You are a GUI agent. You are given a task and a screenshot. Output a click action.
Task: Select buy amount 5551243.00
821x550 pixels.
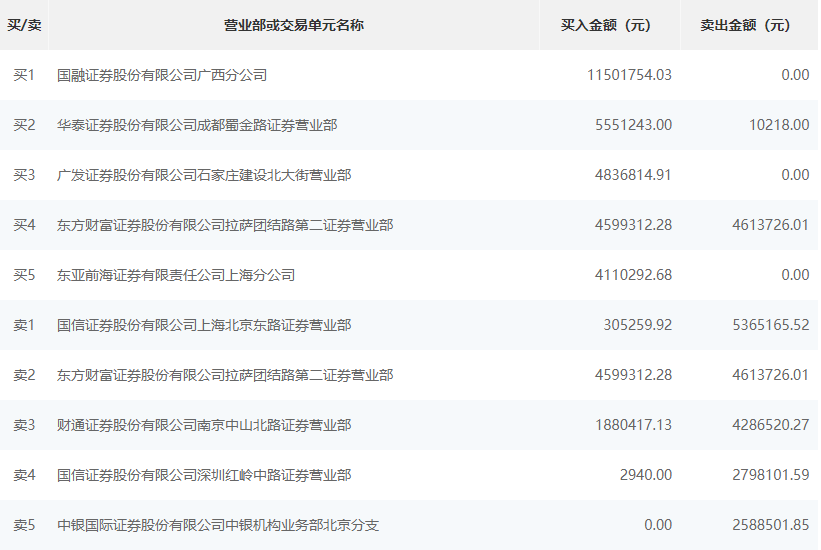click(634, 125)
